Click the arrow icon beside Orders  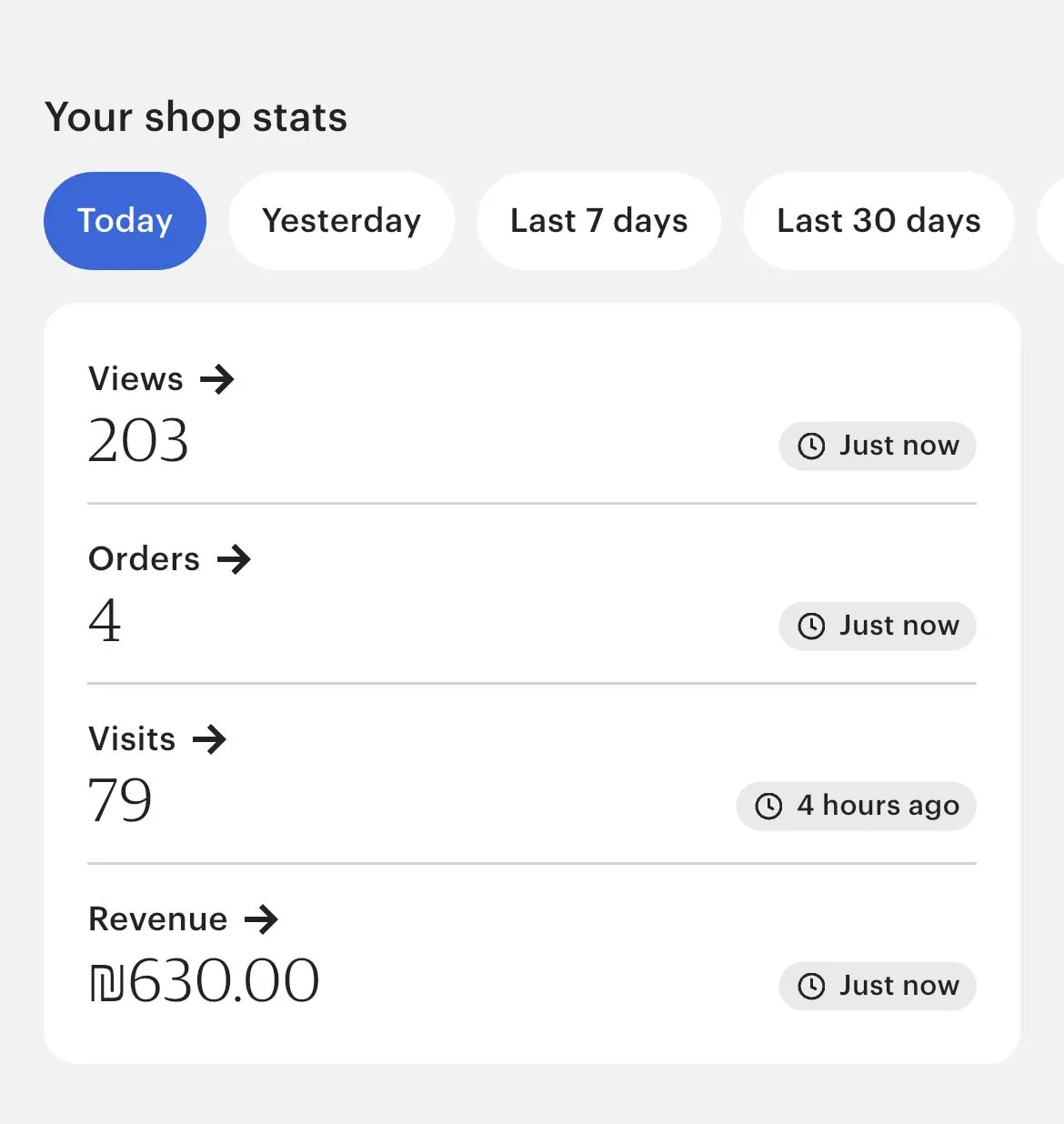(234, 559)
